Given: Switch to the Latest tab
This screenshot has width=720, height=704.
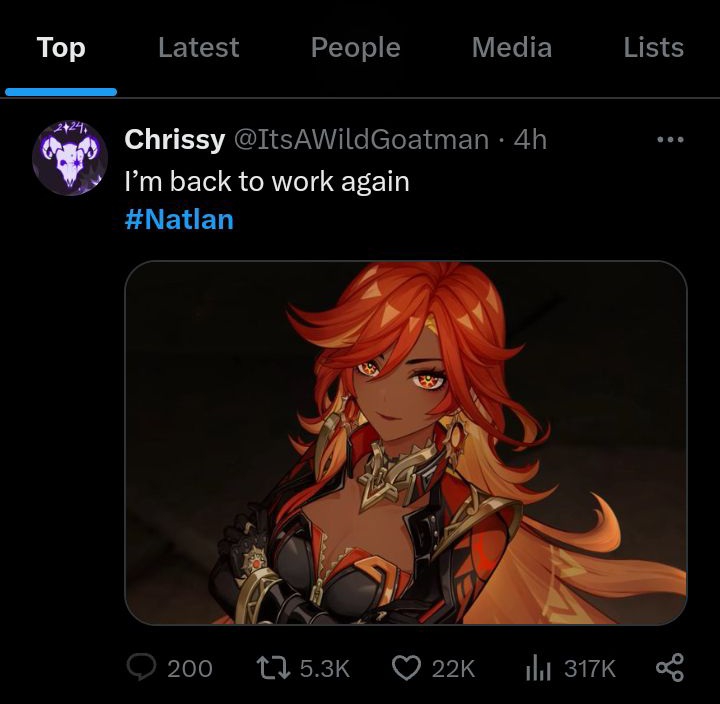Looking at the screenshot, I should 198,48.
